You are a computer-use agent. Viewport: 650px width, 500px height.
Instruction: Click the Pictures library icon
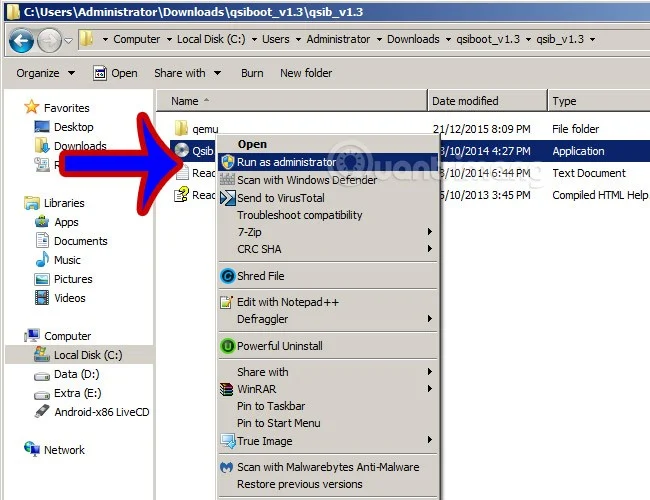[42, 279]
